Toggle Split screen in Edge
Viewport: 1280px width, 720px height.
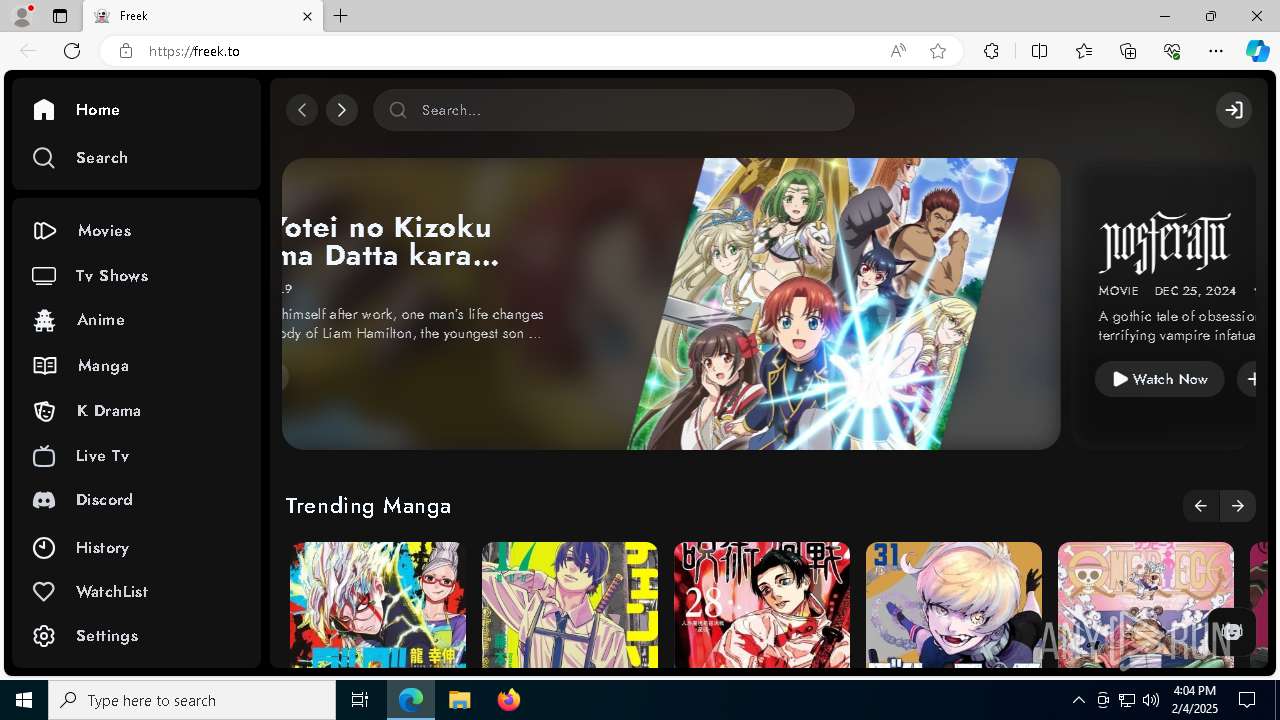point(1039,51)
